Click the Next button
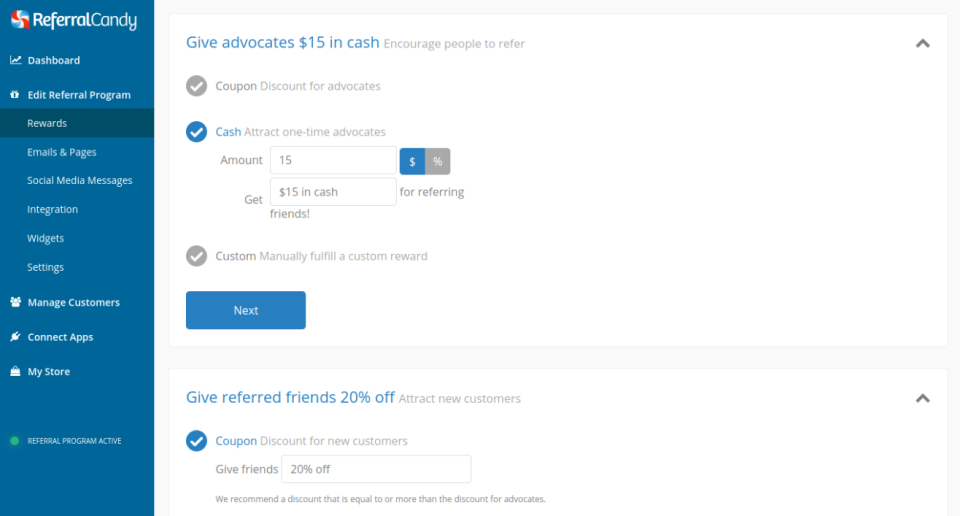This screenshot has height=516, width=960. coord(246,310)
